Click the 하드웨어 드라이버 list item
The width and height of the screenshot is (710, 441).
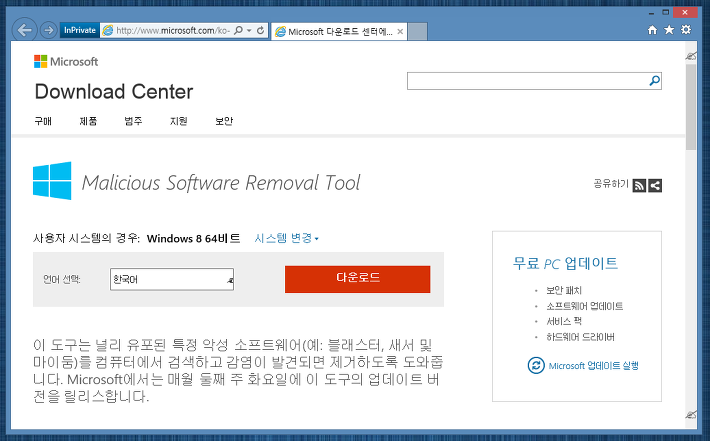(x=580, y=337)
